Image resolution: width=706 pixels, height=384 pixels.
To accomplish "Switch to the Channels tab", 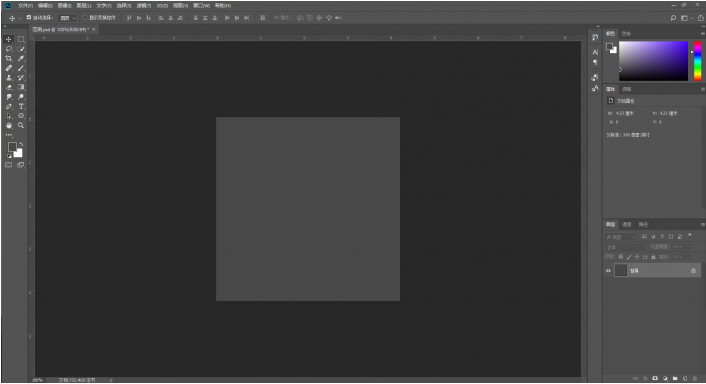I will pos(627,224).
